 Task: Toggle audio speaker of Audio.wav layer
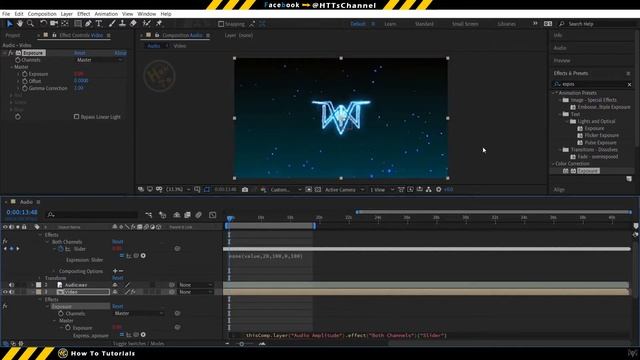pyautogui.click(x=11, y=285)
